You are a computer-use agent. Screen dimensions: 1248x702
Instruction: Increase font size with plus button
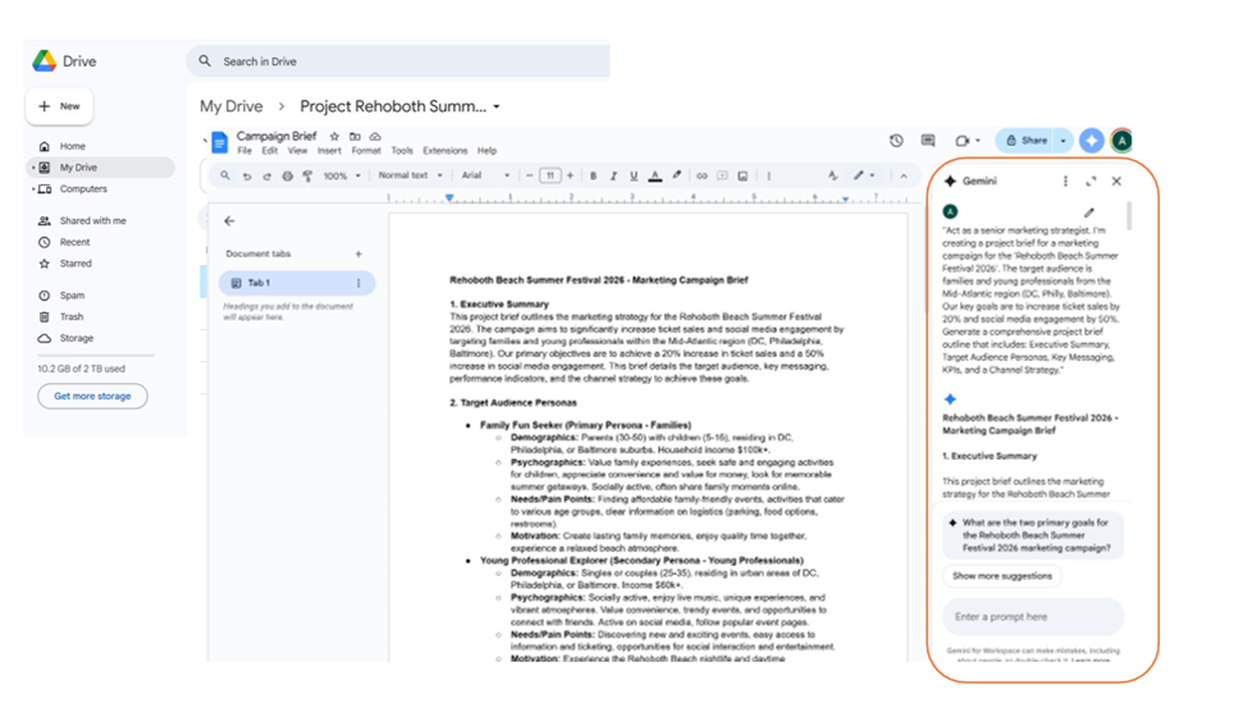click(570, 176)
